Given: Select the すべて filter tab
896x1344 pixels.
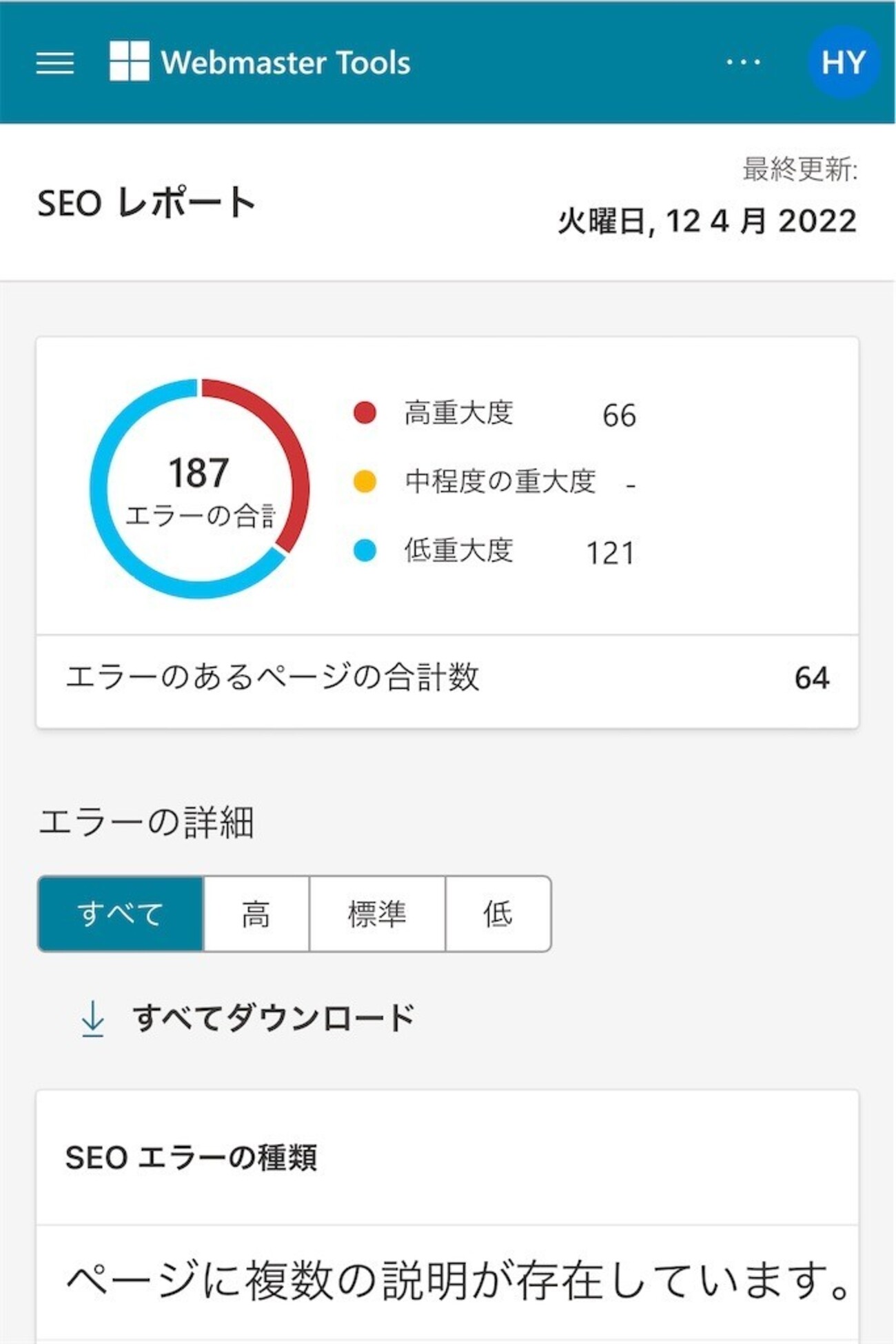Looking at the screenshot, I should 121,914.
